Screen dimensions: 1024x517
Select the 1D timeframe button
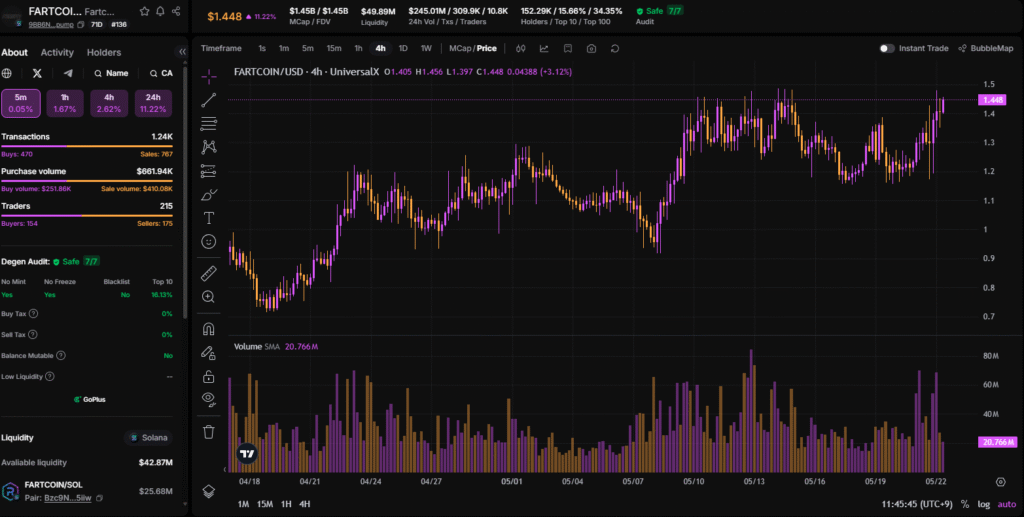[x=403, y=48]
